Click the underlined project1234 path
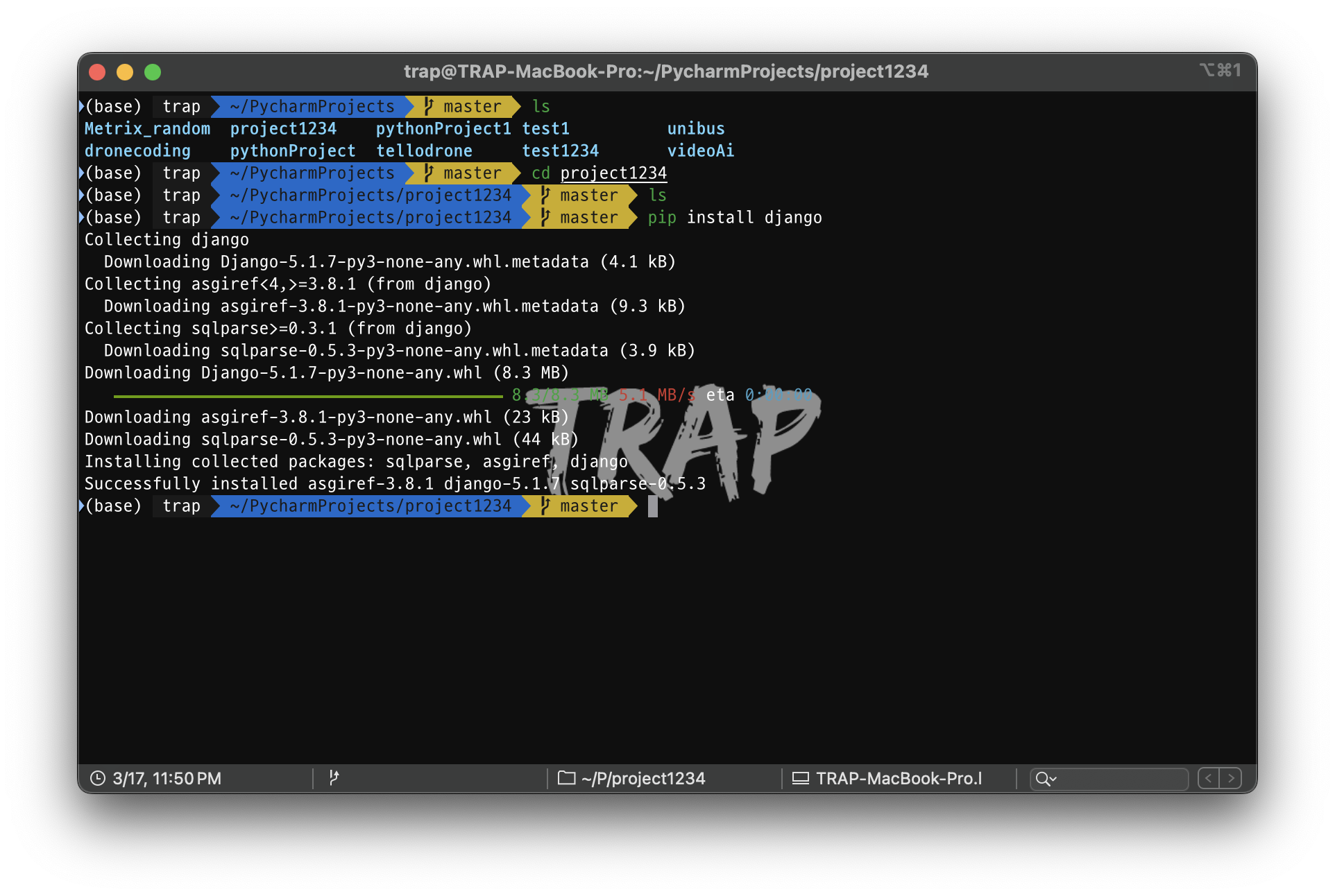 pos(613,173)
